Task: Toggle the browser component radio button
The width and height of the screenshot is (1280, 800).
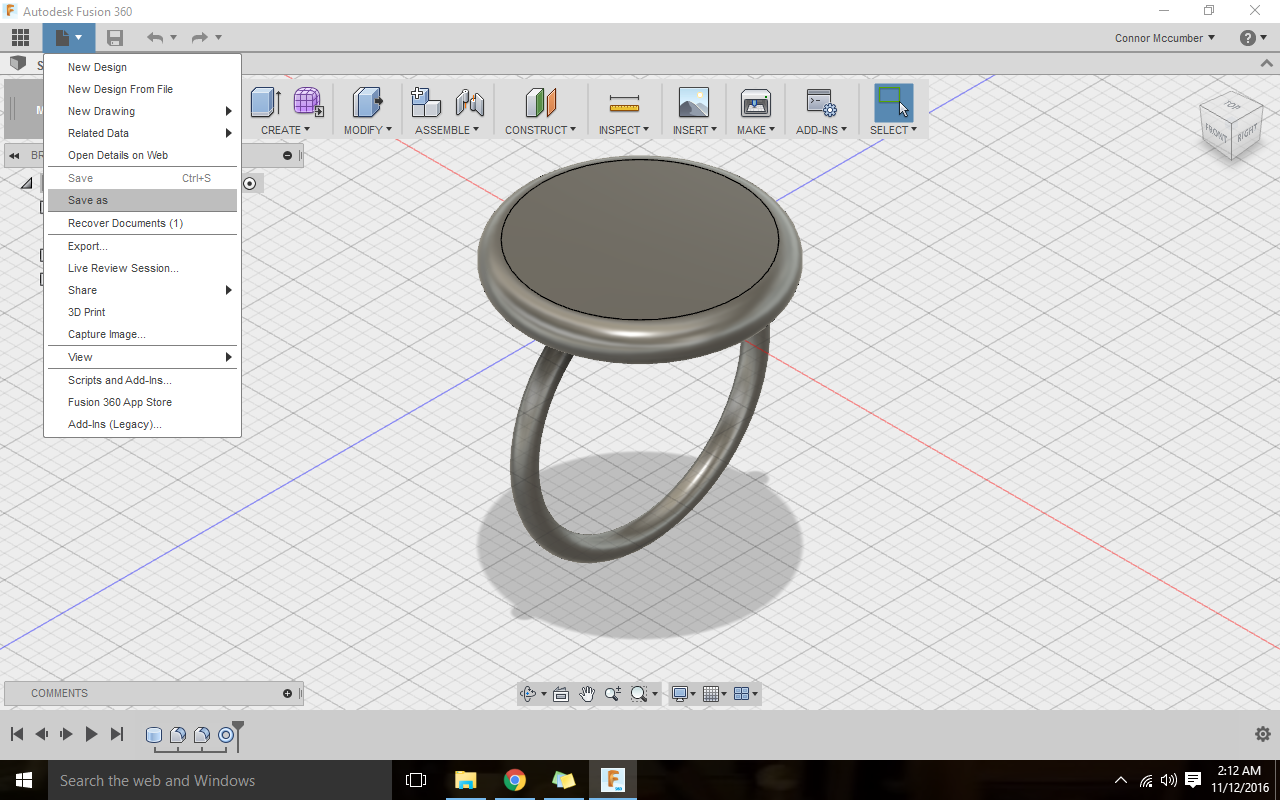Action: (x=250, y=183)
